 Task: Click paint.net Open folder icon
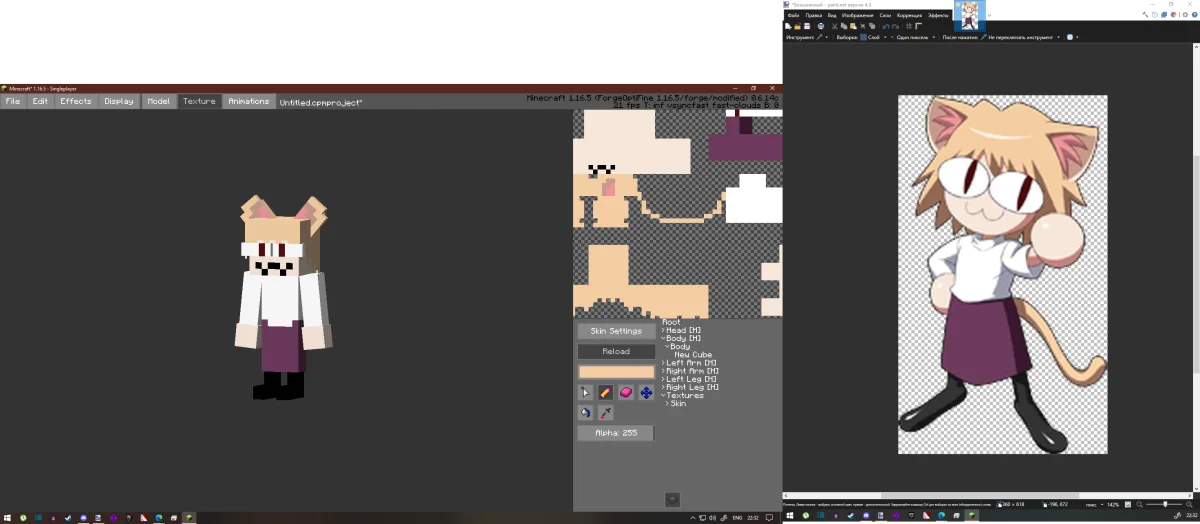[x=797, y=26]
